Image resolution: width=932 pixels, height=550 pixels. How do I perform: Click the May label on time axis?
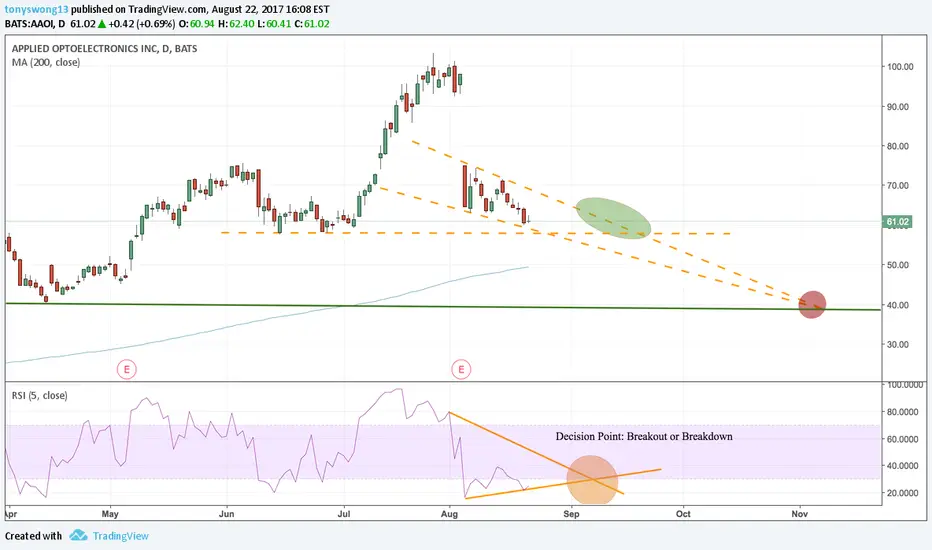[x=110, y=514]
